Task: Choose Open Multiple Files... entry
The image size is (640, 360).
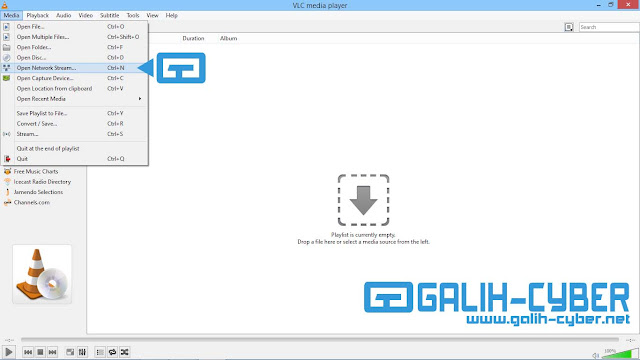Action: [74, 37]
